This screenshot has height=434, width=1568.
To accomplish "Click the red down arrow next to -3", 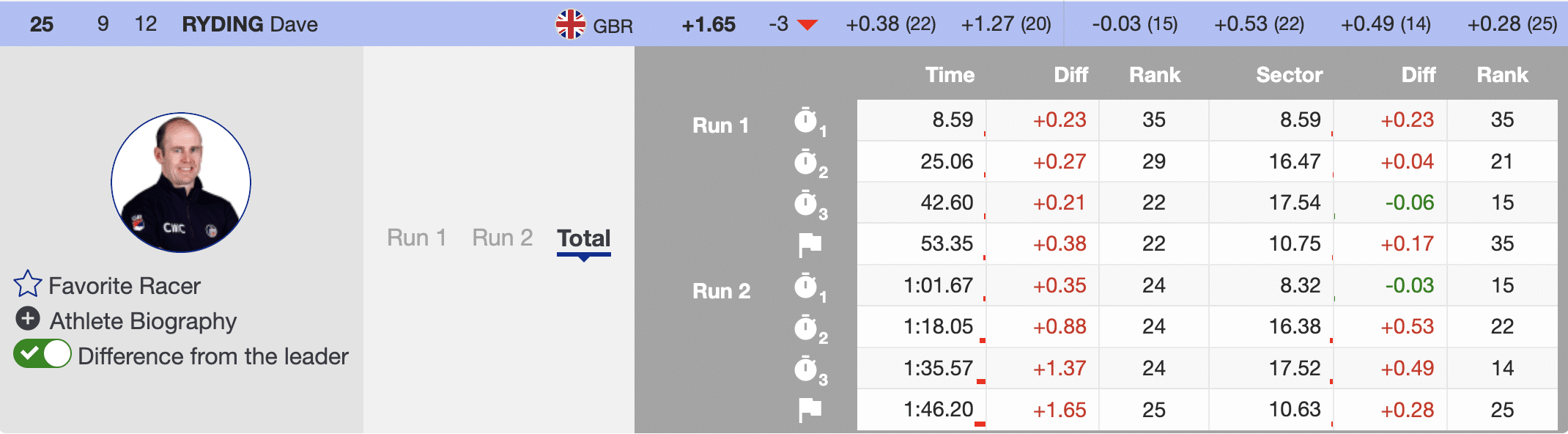I will (807, 25).
